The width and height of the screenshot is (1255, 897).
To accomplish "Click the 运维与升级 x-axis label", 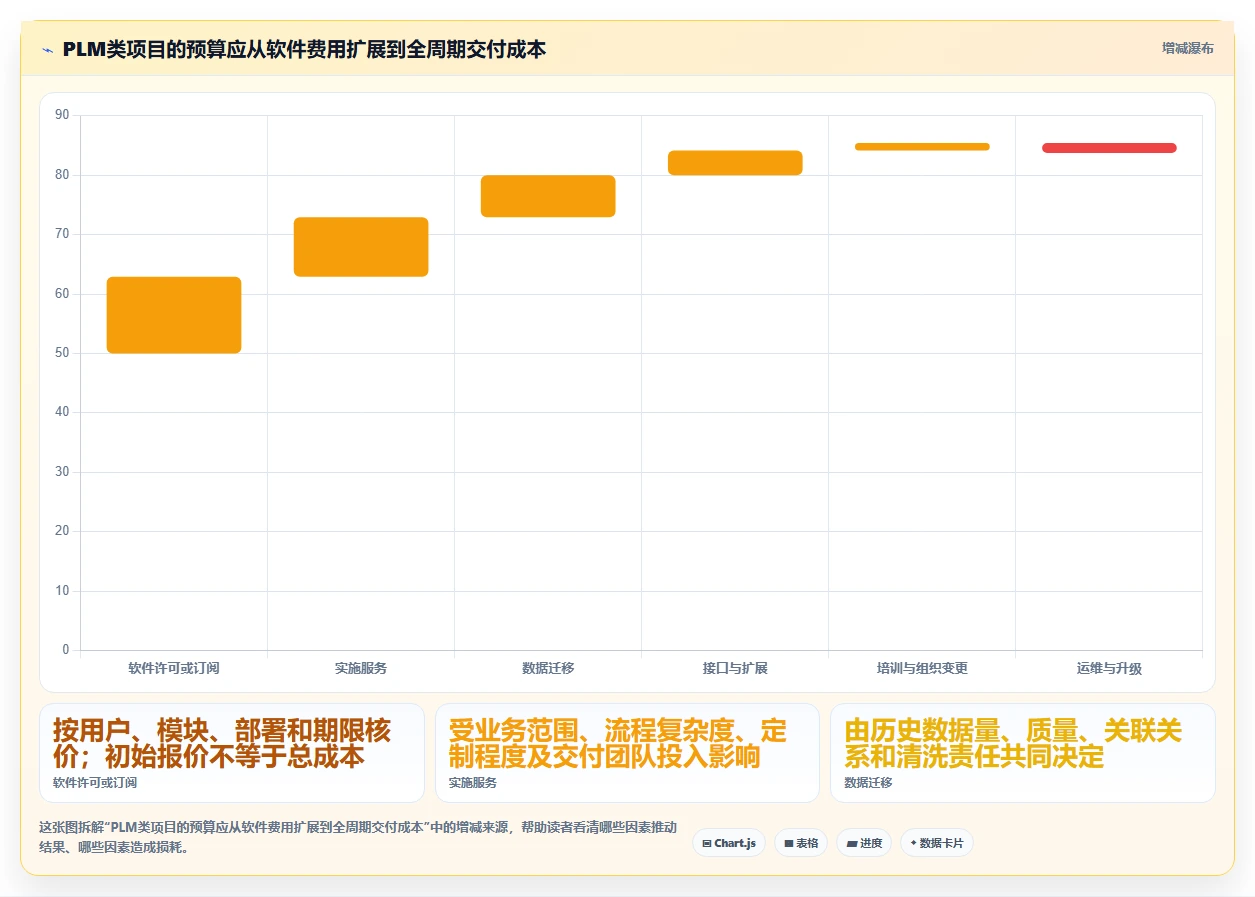I will pos(1109,668).
